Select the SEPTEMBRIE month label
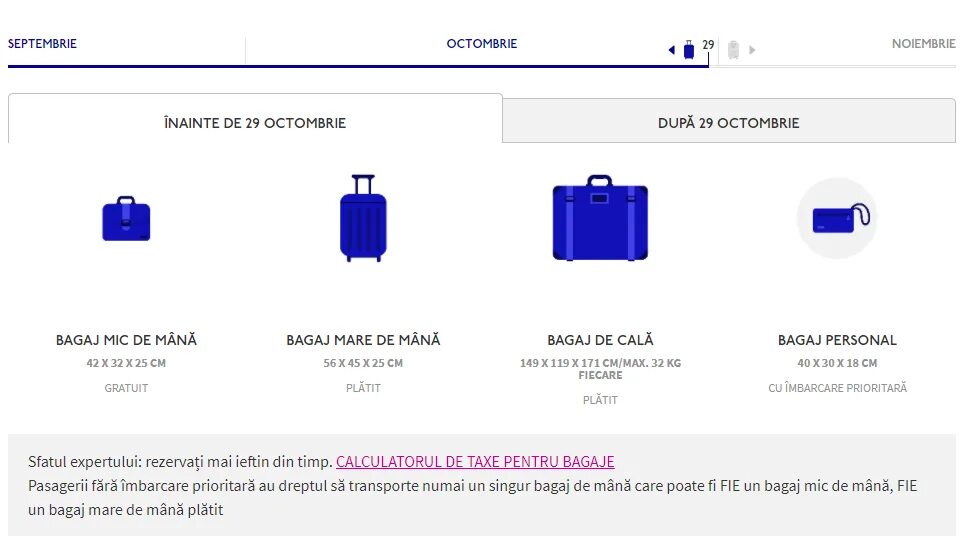 42,44
